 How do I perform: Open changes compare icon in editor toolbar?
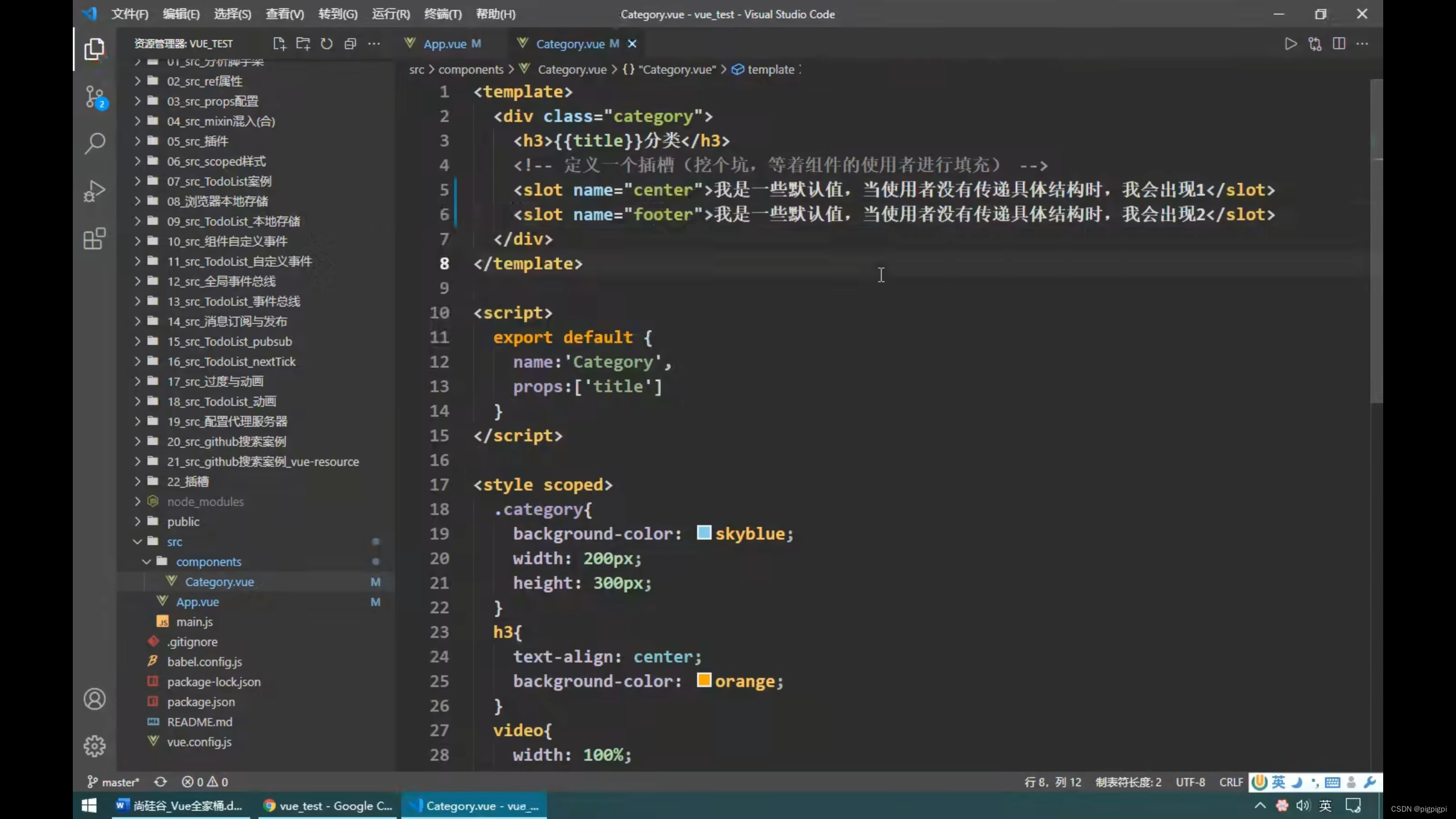point(1315,44)
